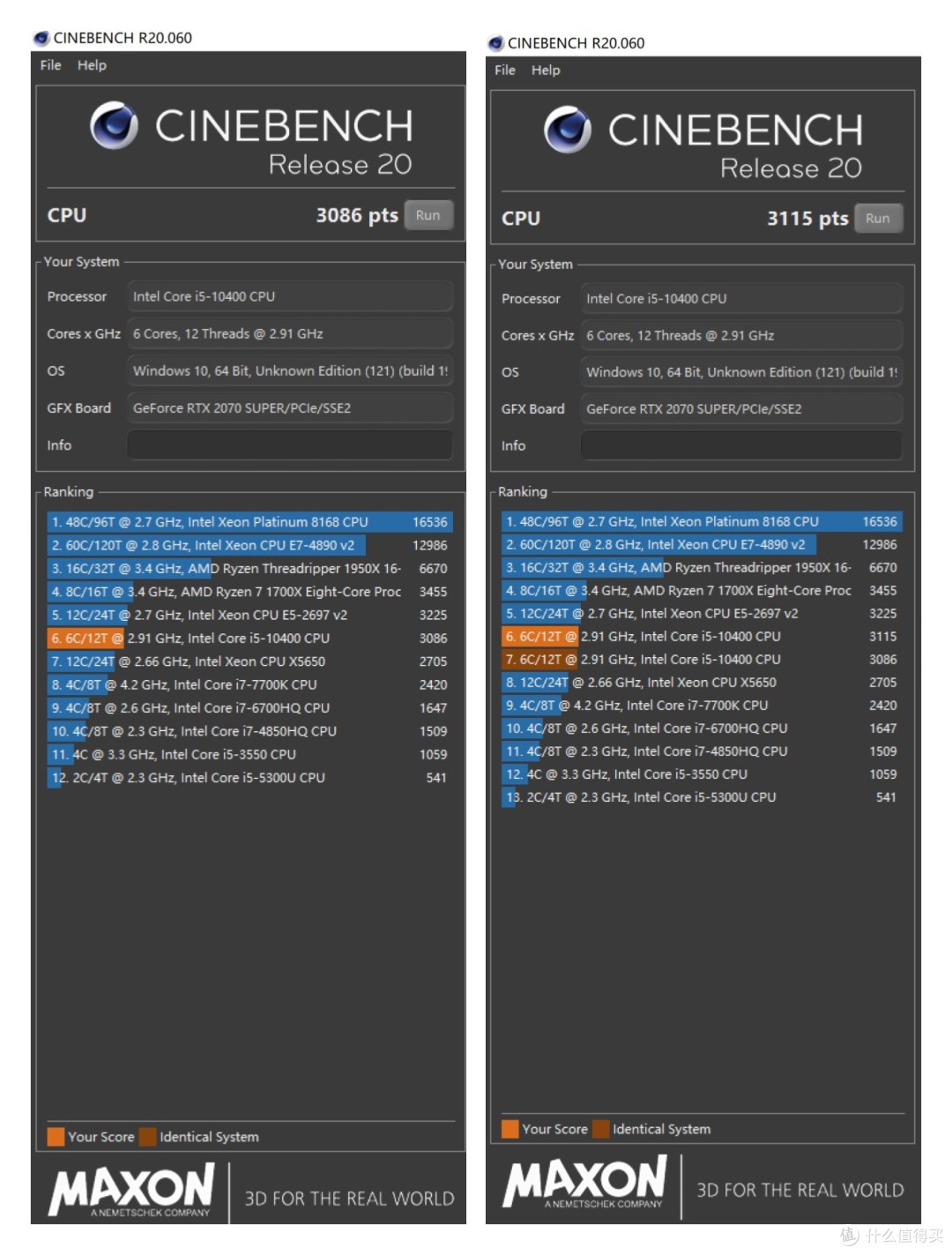Select Xeon E7-4890 v2 ranking row, right window
Image resolution: width=952 pixels, height=1255 pixels.
(x=702, y=544)
